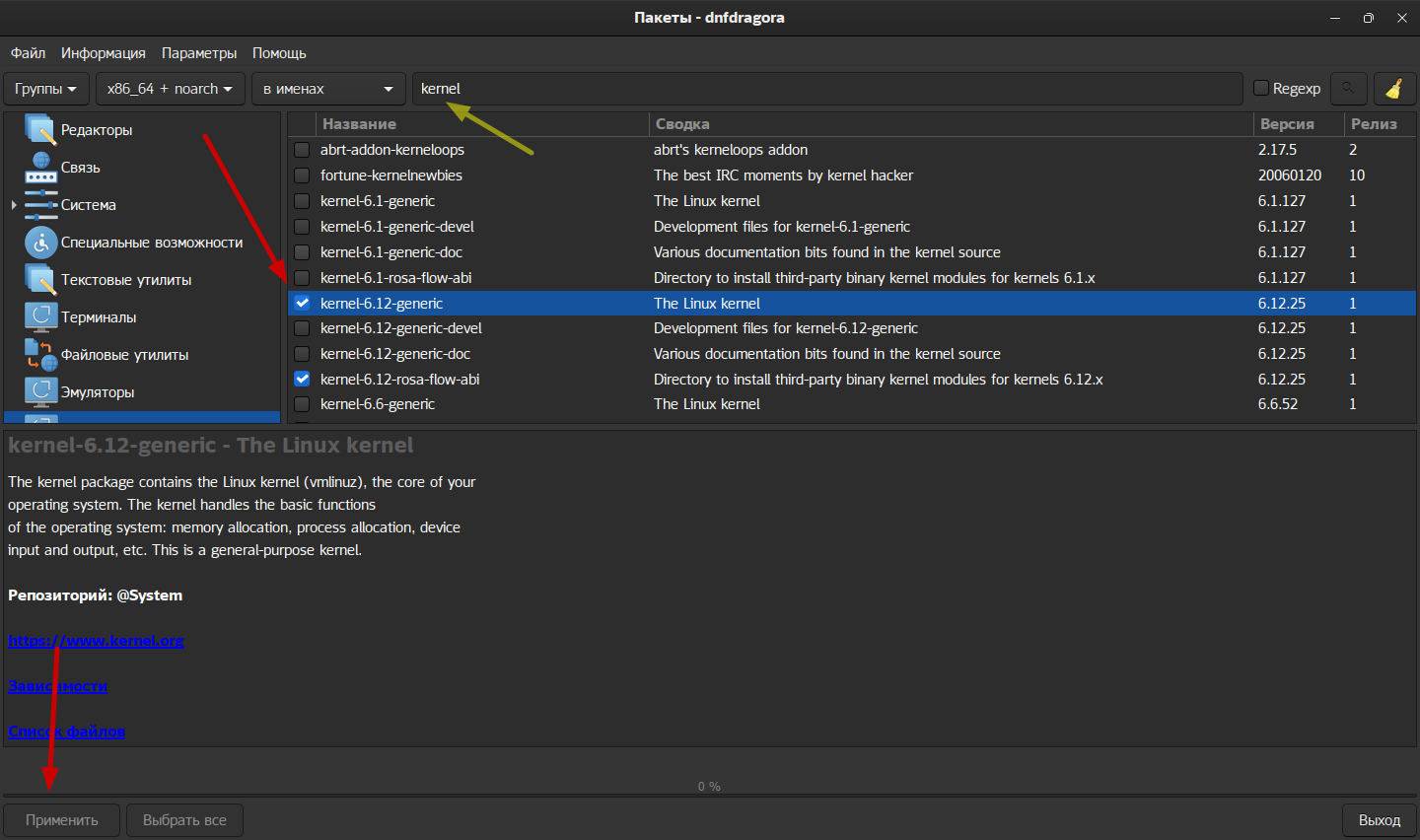
Task: Open the Группы view dropdown
Action: point(46,89)
